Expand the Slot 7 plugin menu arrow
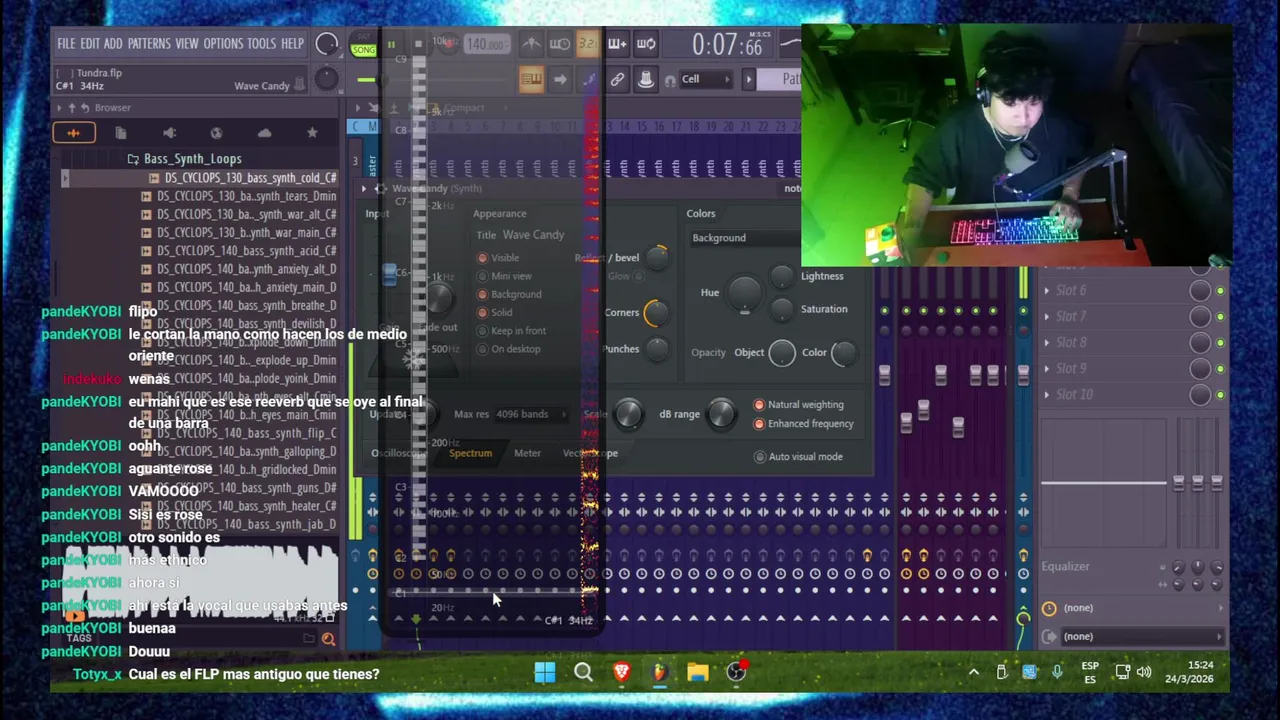The height and width of the screenshot is (720, 1280). coord(1047,317)
